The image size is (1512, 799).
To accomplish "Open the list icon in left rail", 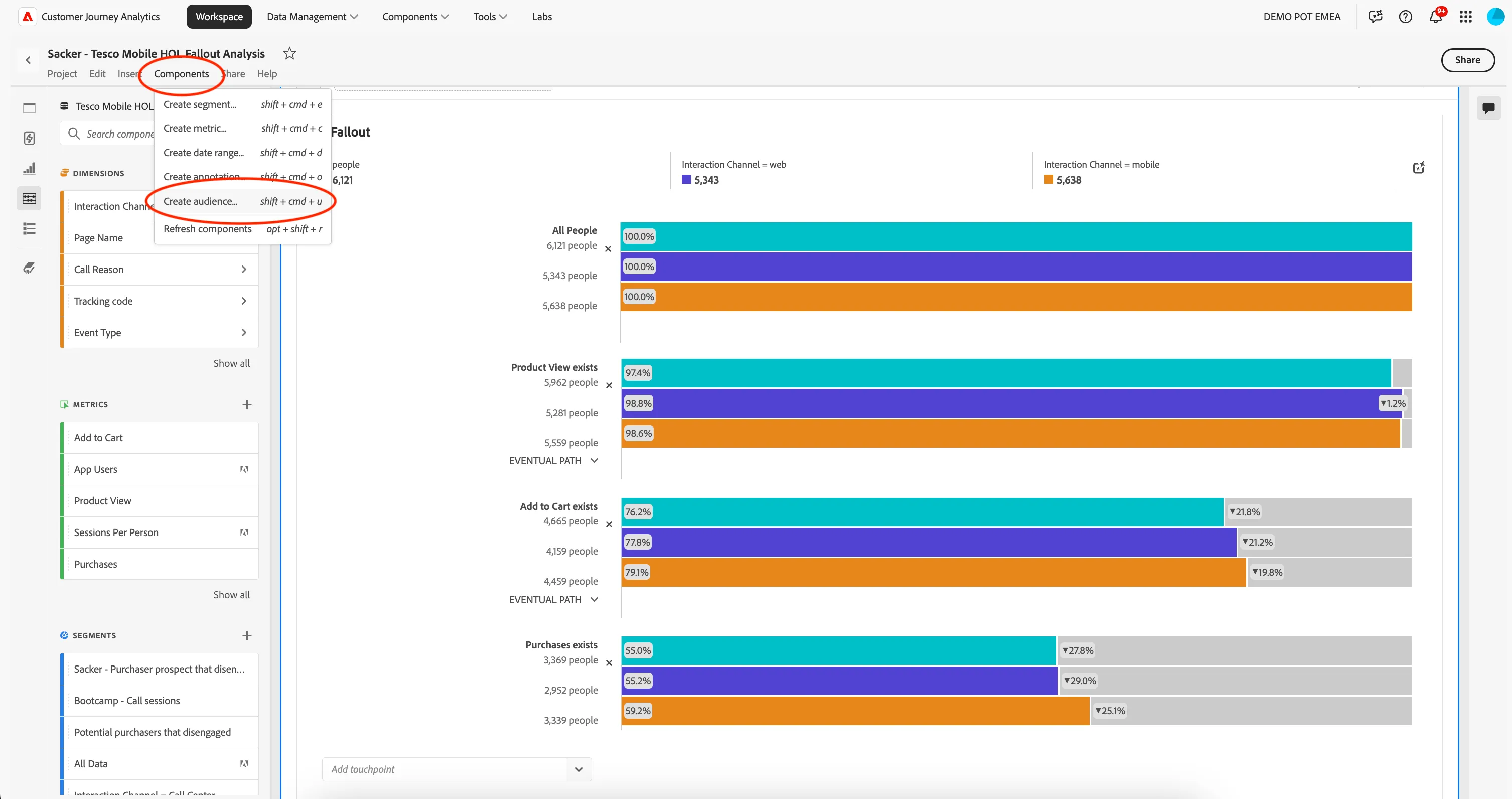I will pyautogui.click(x=29, y=228).
